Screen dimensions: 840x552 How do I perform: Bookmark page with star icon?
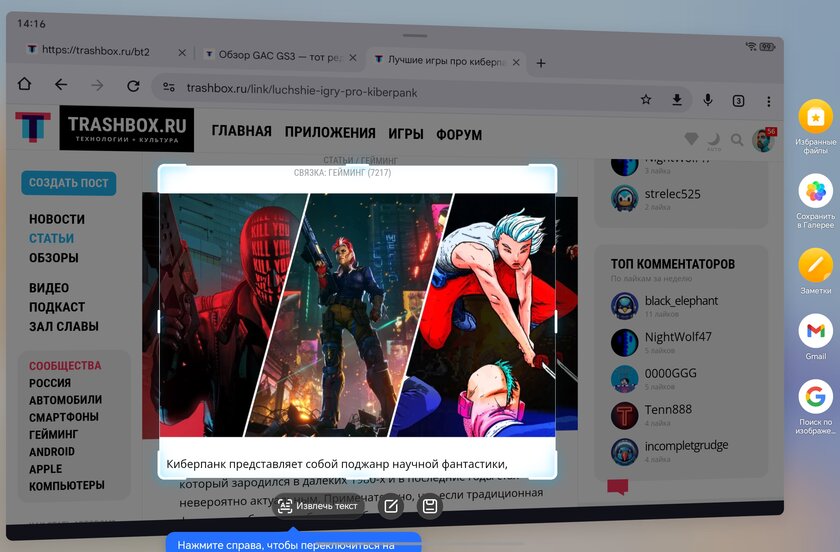pos(646,99)
